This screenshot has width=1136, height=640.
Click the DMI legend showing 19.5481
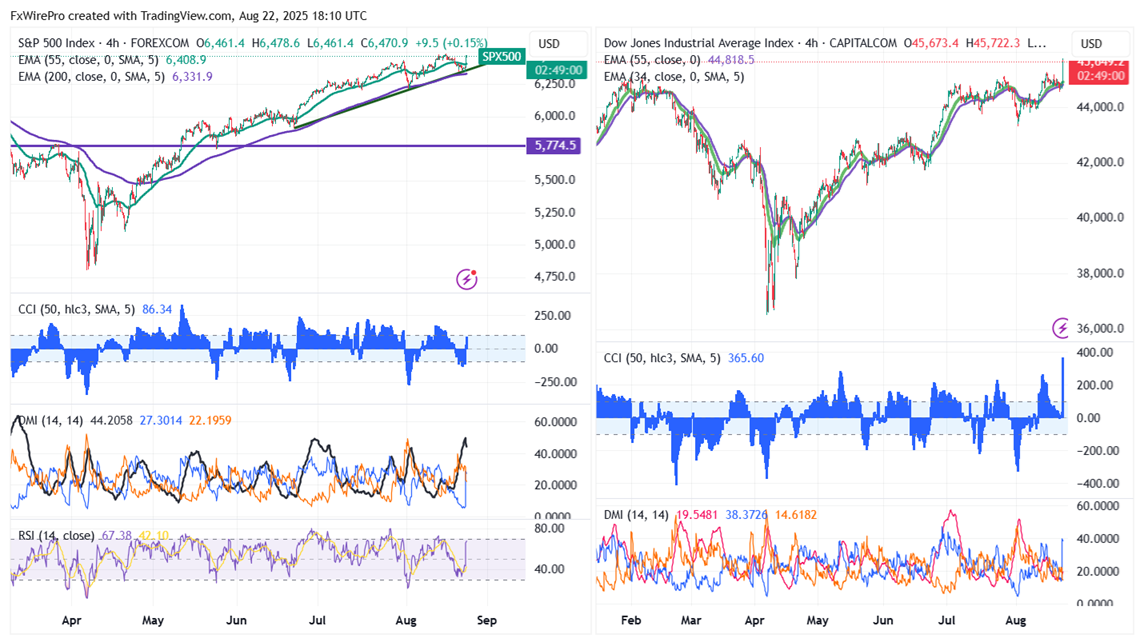(710, 515)
